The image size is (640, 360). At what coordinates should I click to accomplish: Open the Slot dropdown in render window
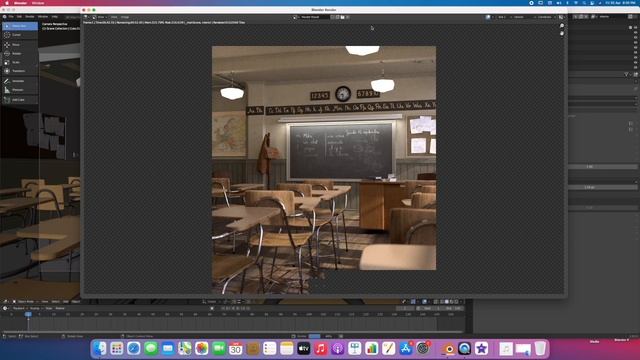click(503, 17)
